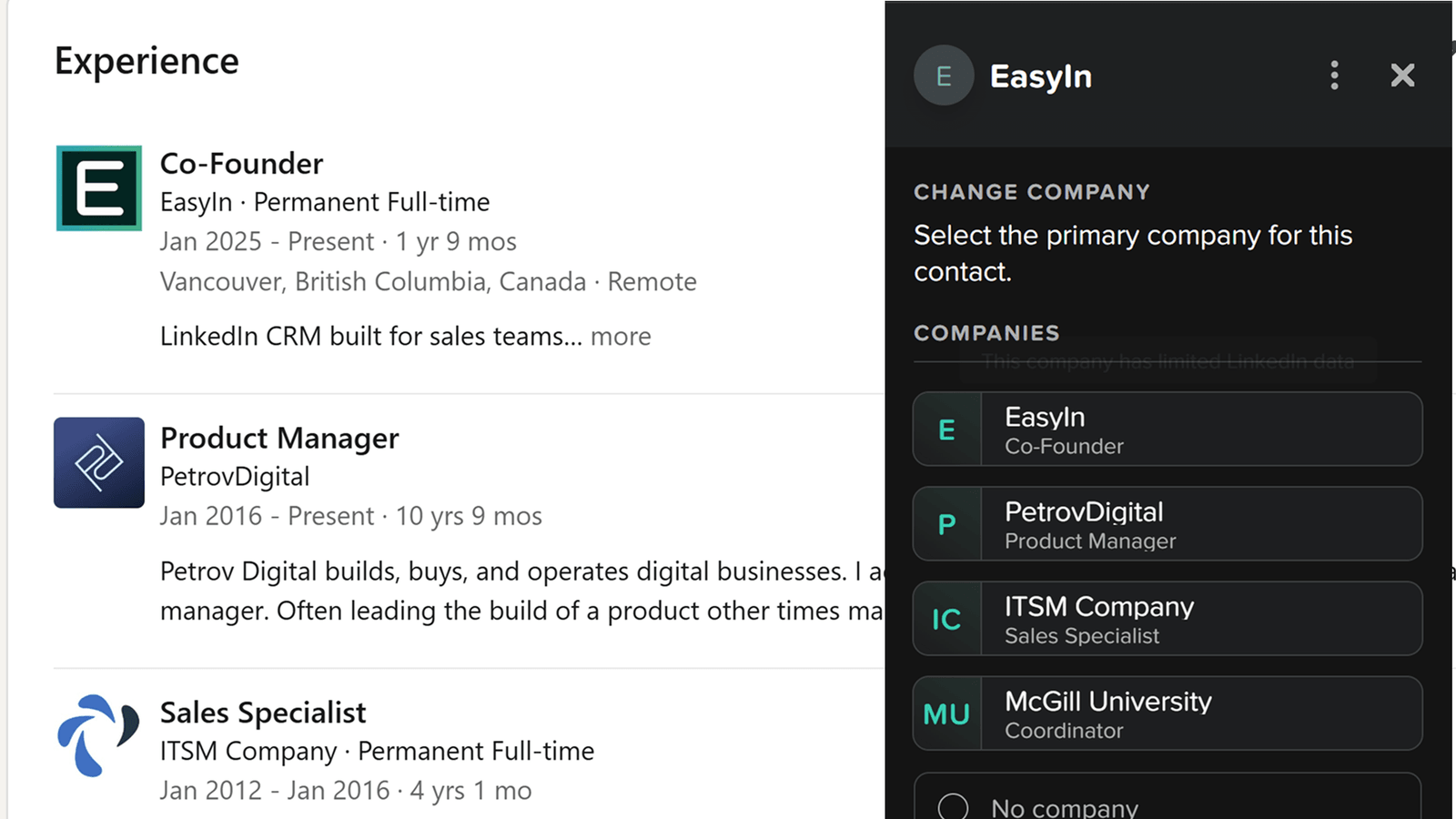
Task: Click the 'Petrov Digital builds, buys, and operates' description
Action: (522, 591)
